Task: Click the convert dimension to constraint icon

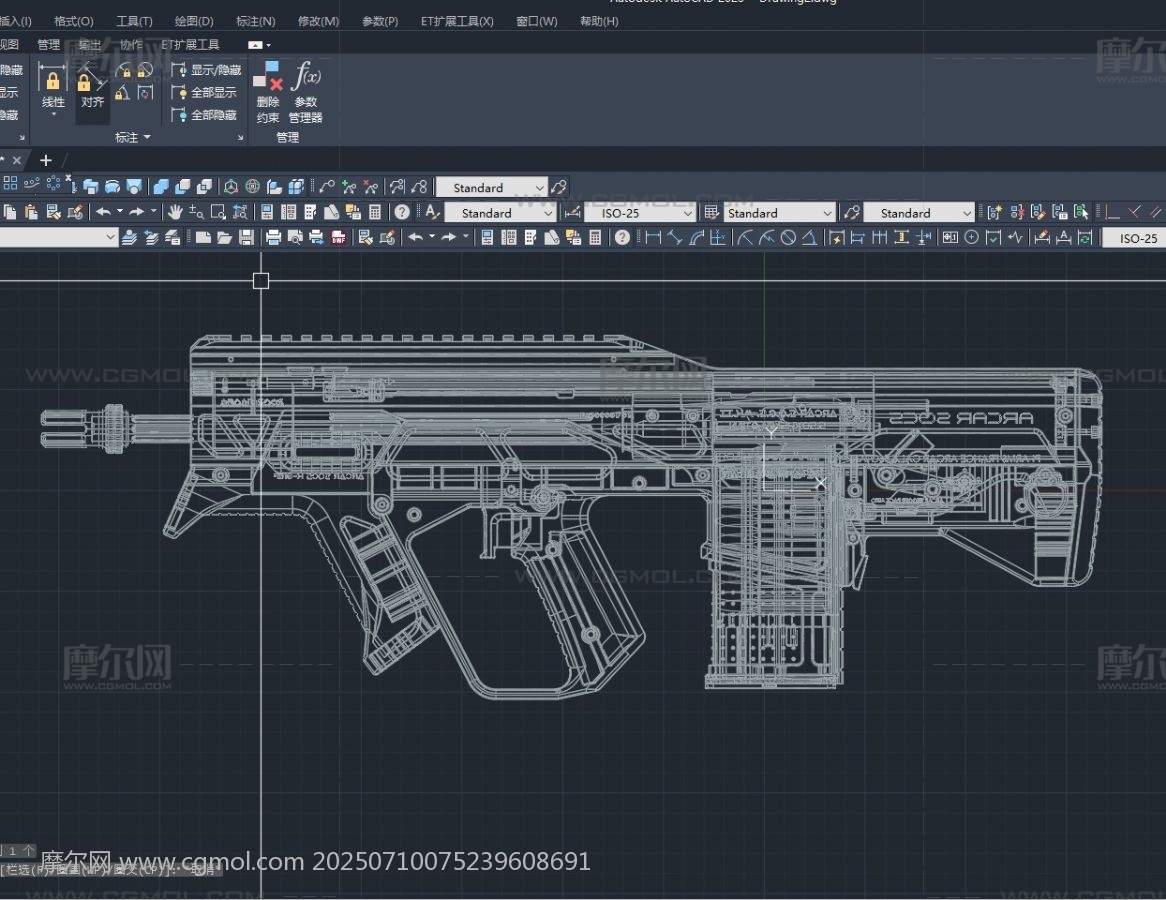Action: pos(145,93)
